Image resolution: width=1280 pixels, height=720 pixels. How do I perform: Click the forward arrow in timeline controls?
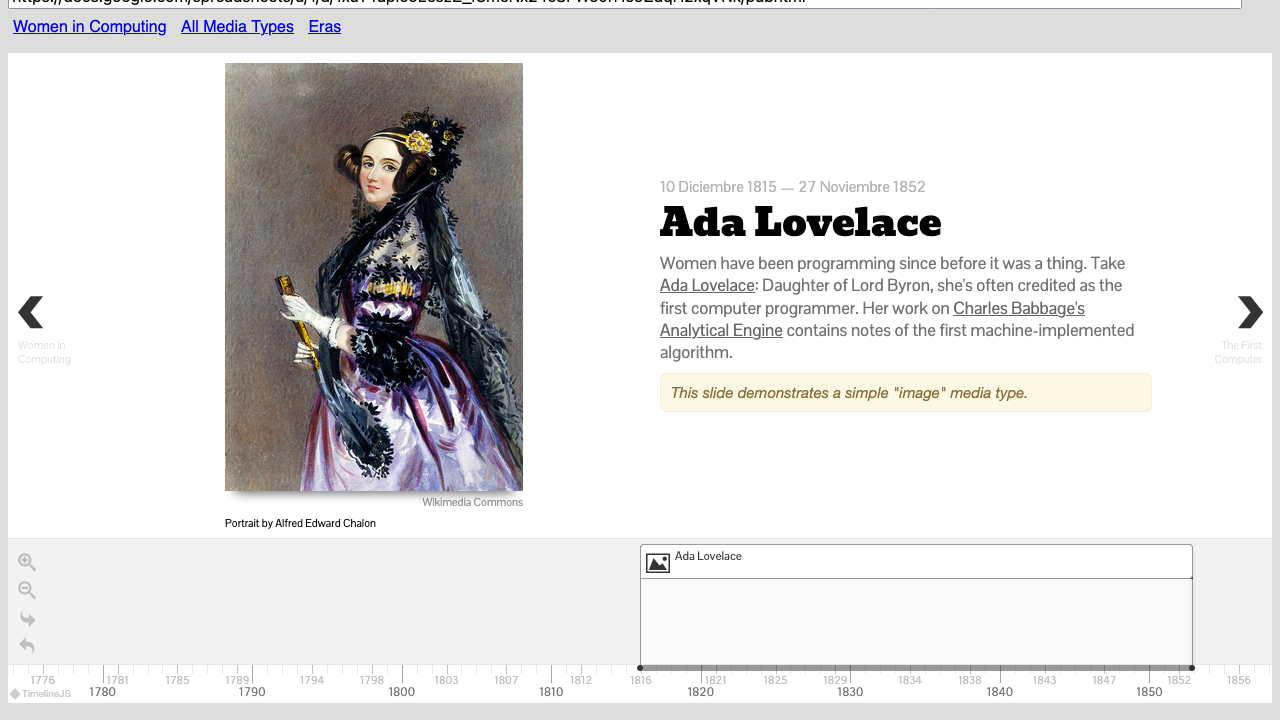(27, 618)
